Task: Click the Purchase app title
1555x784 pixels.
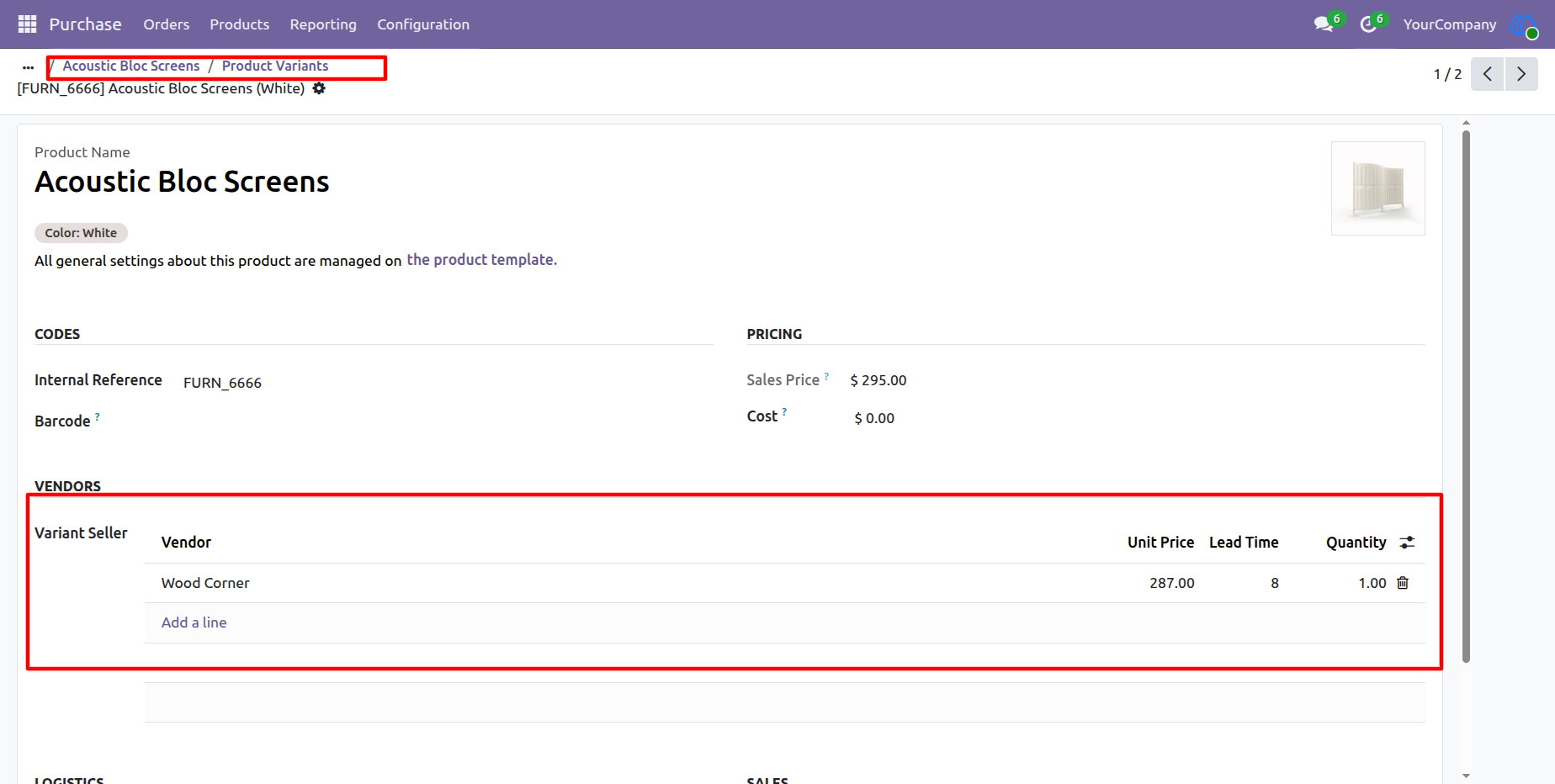Action: (x=85, y=24)
